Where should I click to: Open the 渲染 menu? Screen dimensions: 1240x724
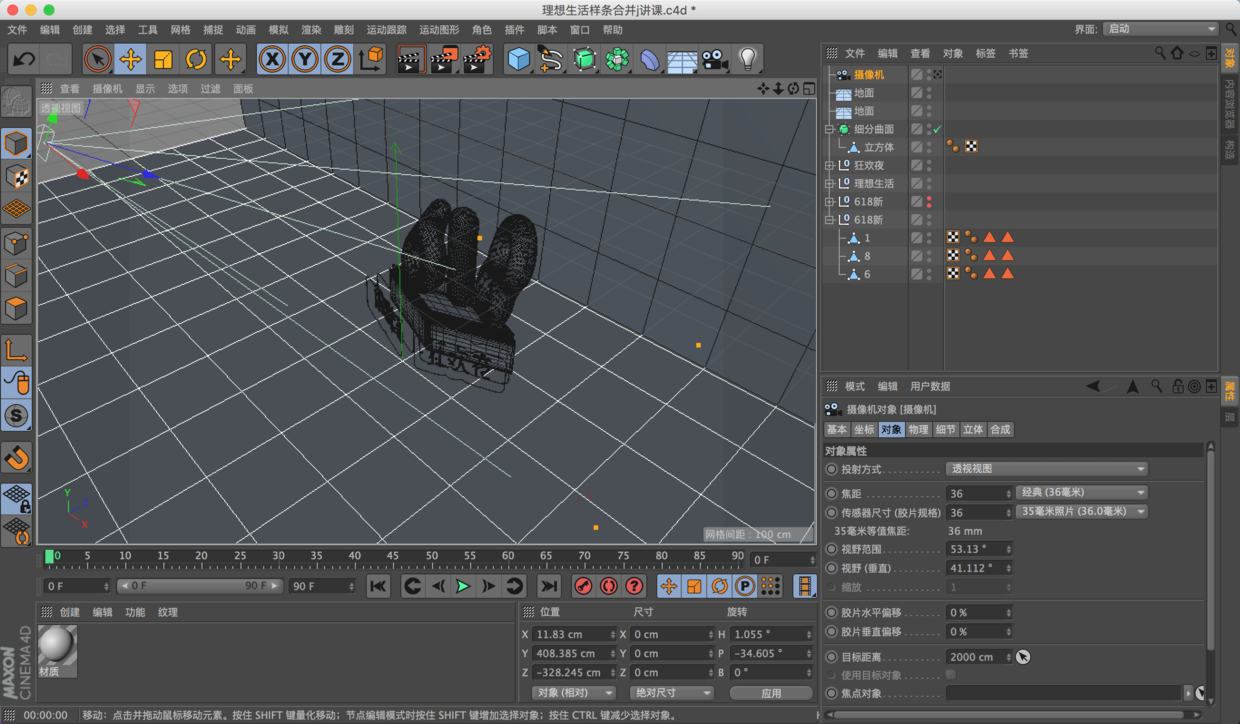(311, 30)
